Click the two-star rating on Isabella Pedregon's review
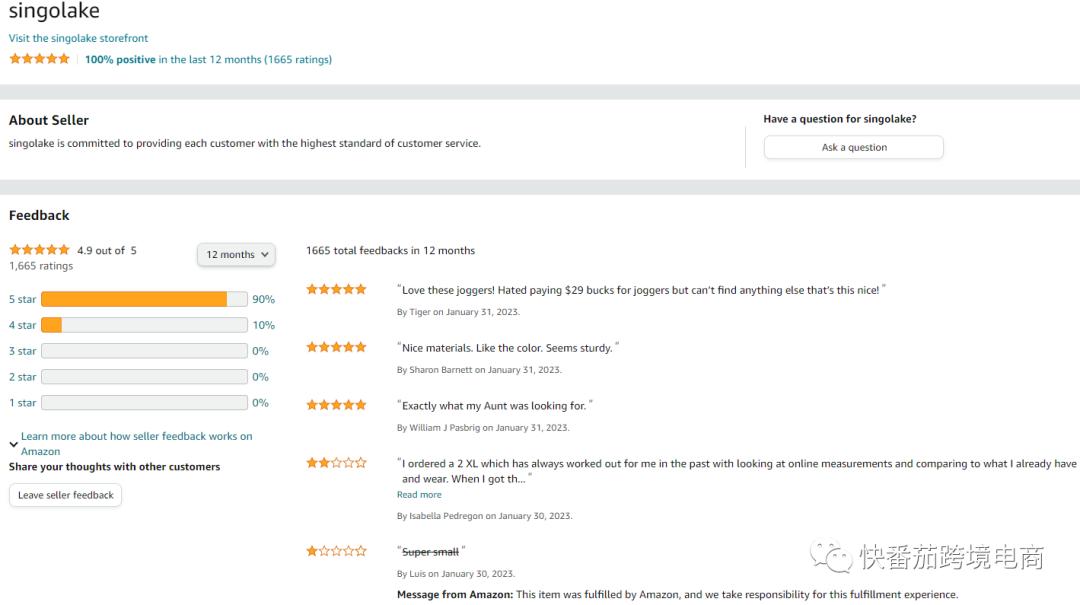This screenshot has width=1080, height=605. 336,463
